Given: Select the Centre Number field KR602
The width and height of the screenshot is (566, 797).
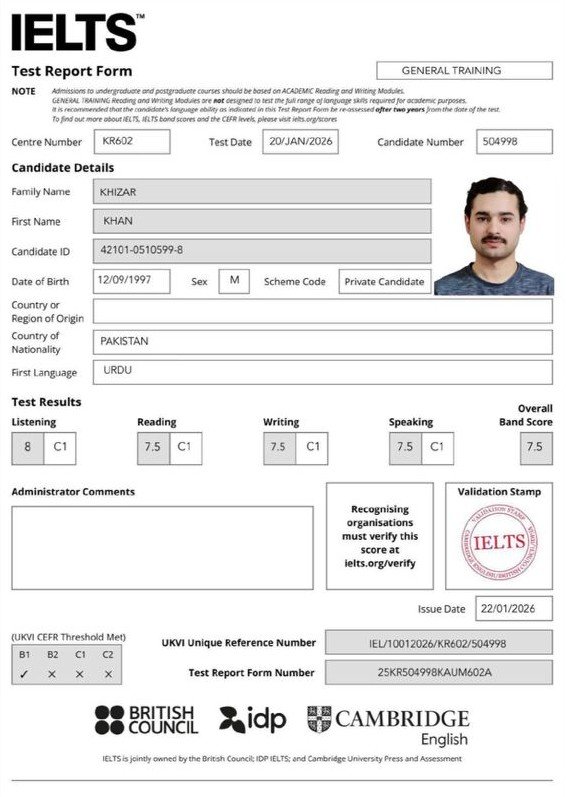Looking at the screenshot, I should tap(132, 142).
